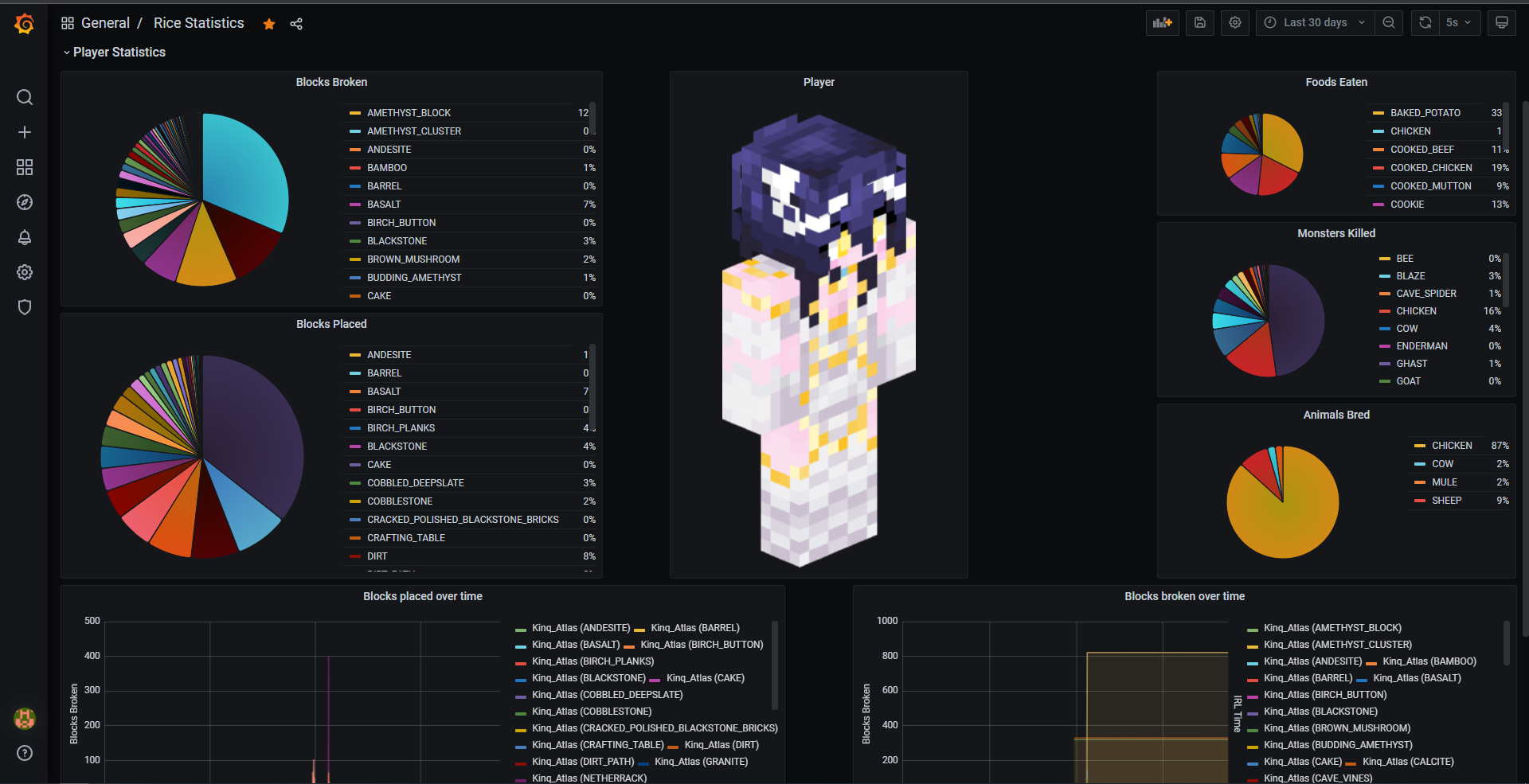This screenshot has width=1529, height=784.
Task: Toggle DIRT series in Blocks Placed legend
Action: pyautogui.click(x=377, y=556)
